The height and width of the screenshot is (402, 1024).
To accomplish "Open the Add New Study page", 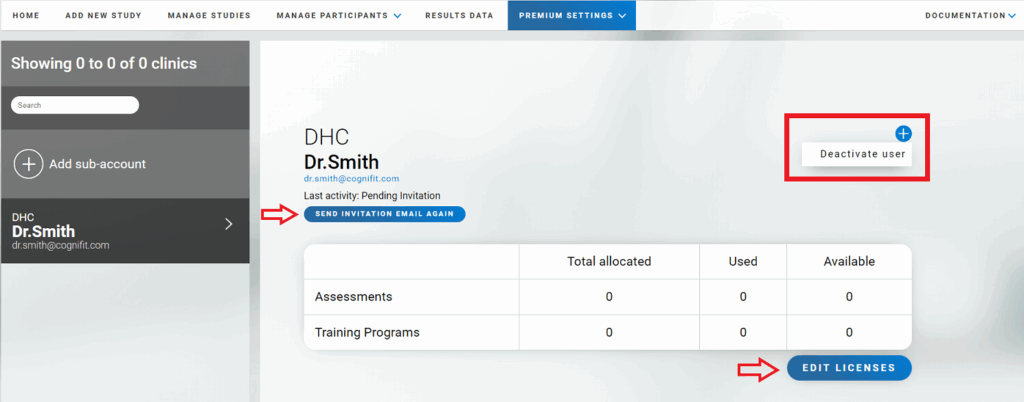I will pyautogui.click(x=103, y=16).
